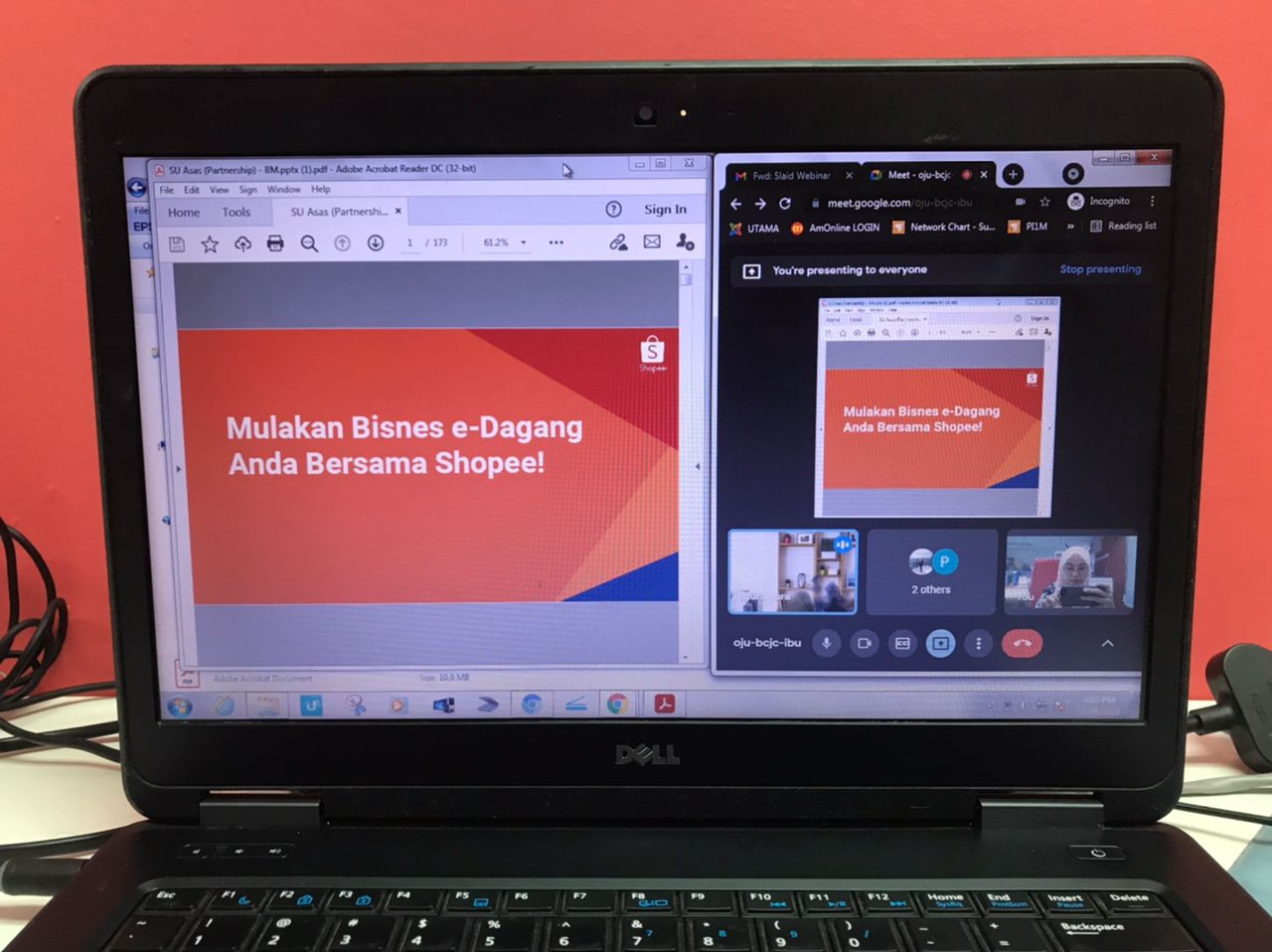Open the File menu in Acrobat

pos(167,190)
